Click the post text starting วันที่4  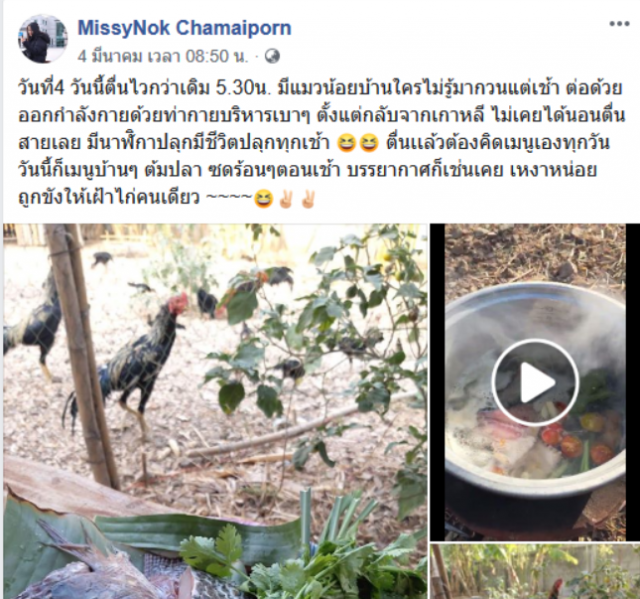tap(321, 143)
